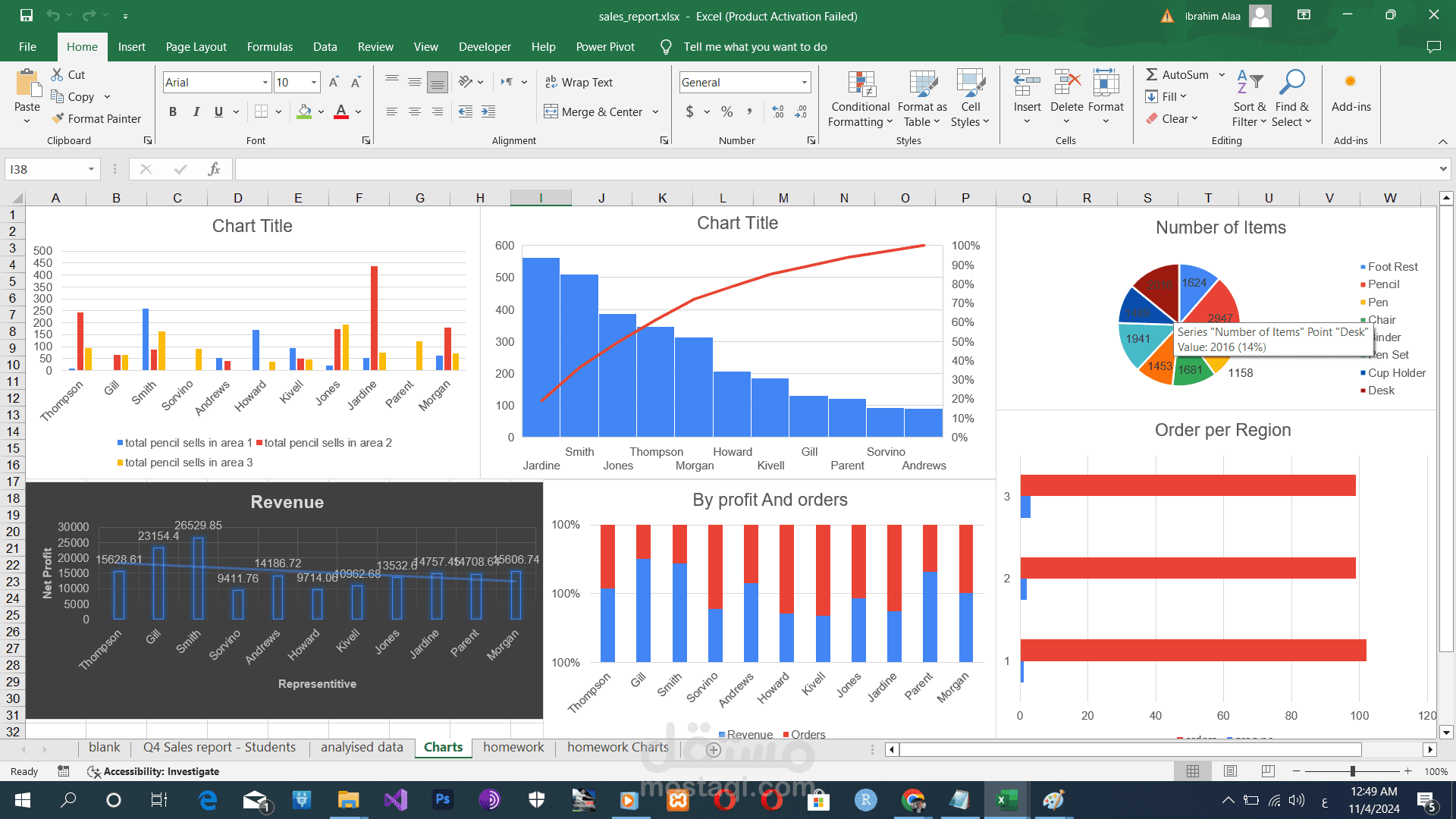
Task: Open the number format dropdown showing General
Action: click(804, 82)
